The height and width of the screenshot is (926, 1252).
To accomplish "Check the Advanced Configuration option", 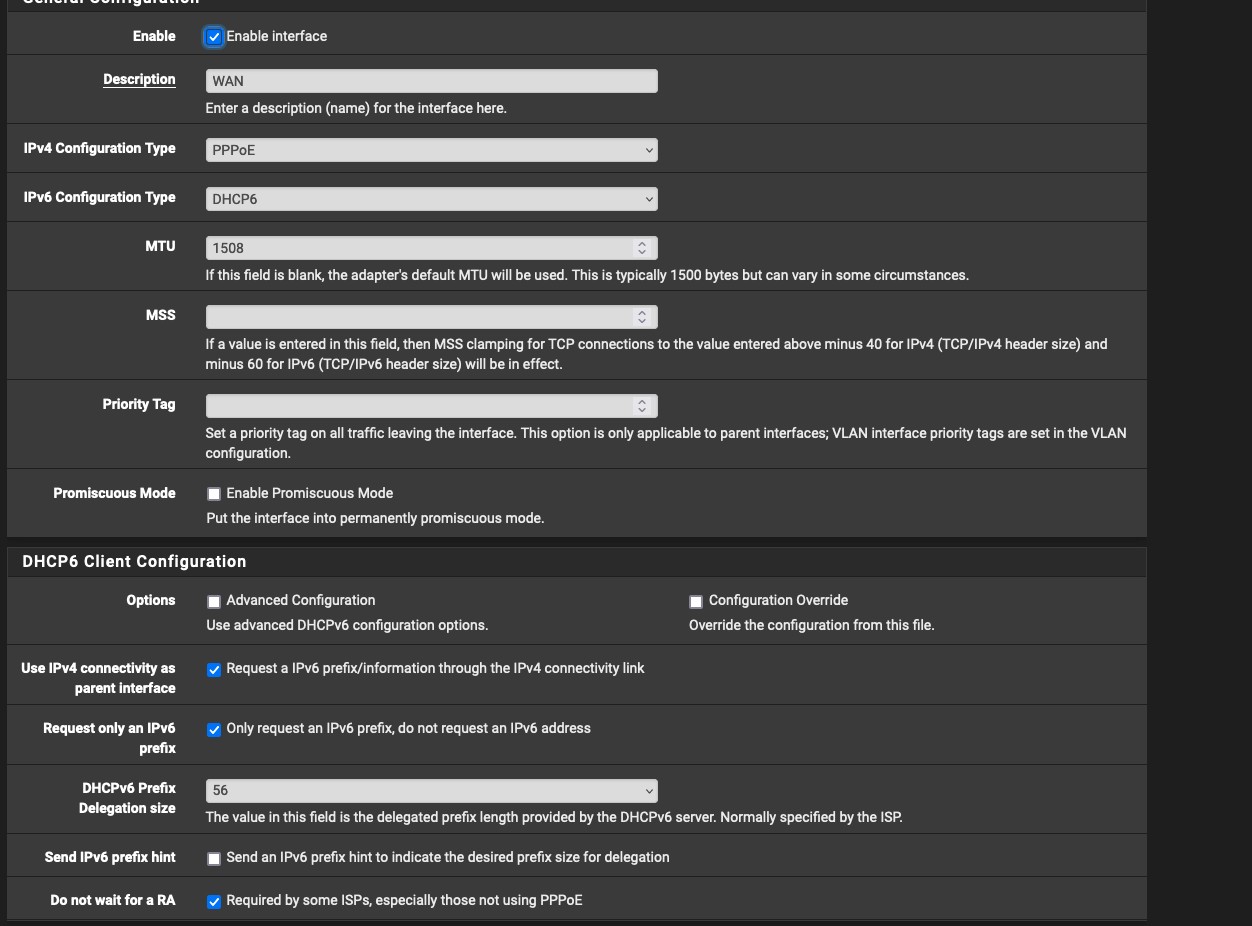I will (214, 602).
